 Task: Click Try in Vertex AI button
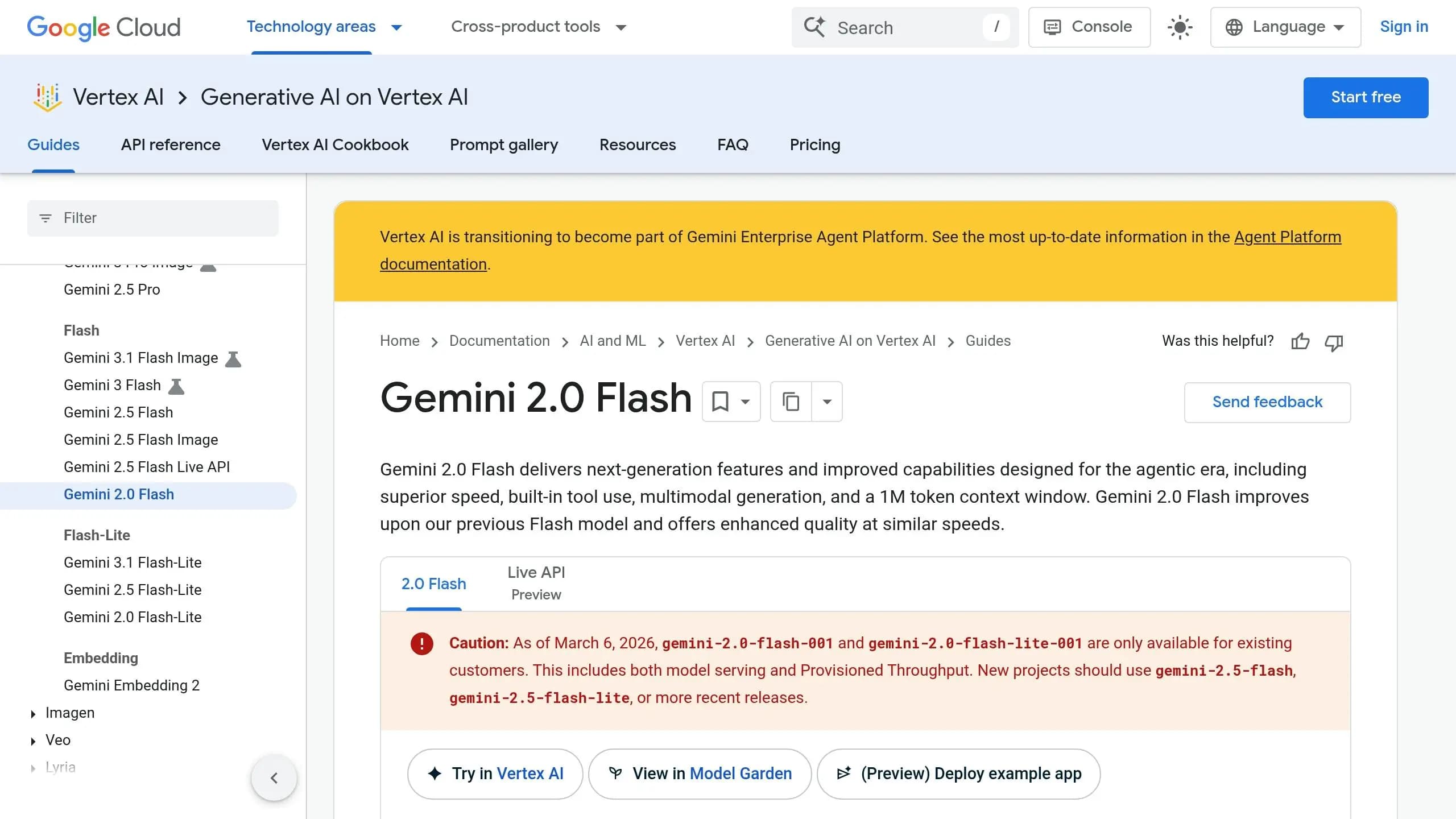coord(495,773)
